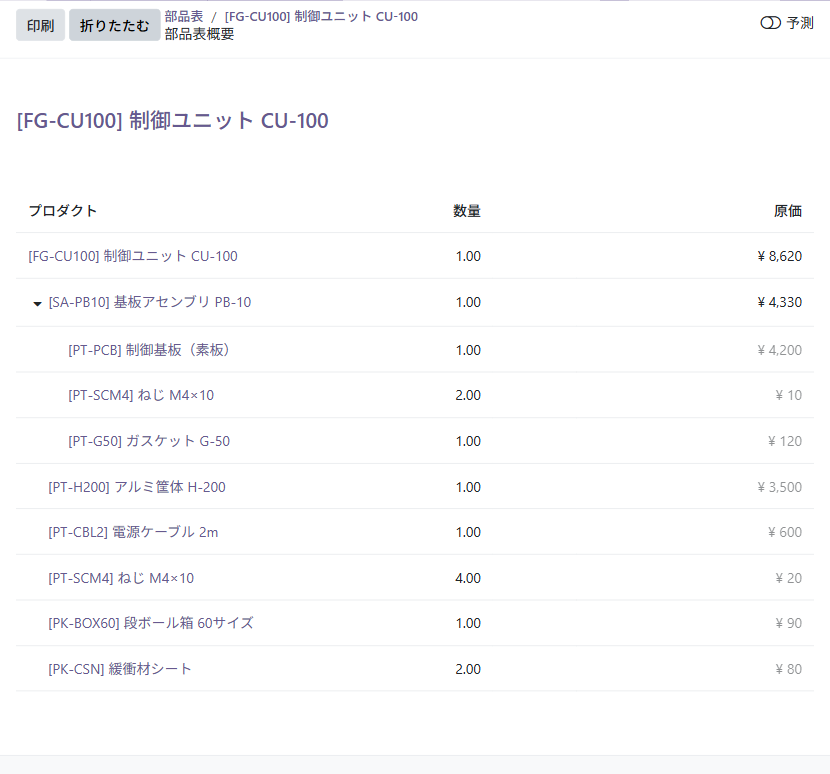Select the ¥ 10 cost value
Viewport: 830px width, 774px height.
(x=789, y=395)
